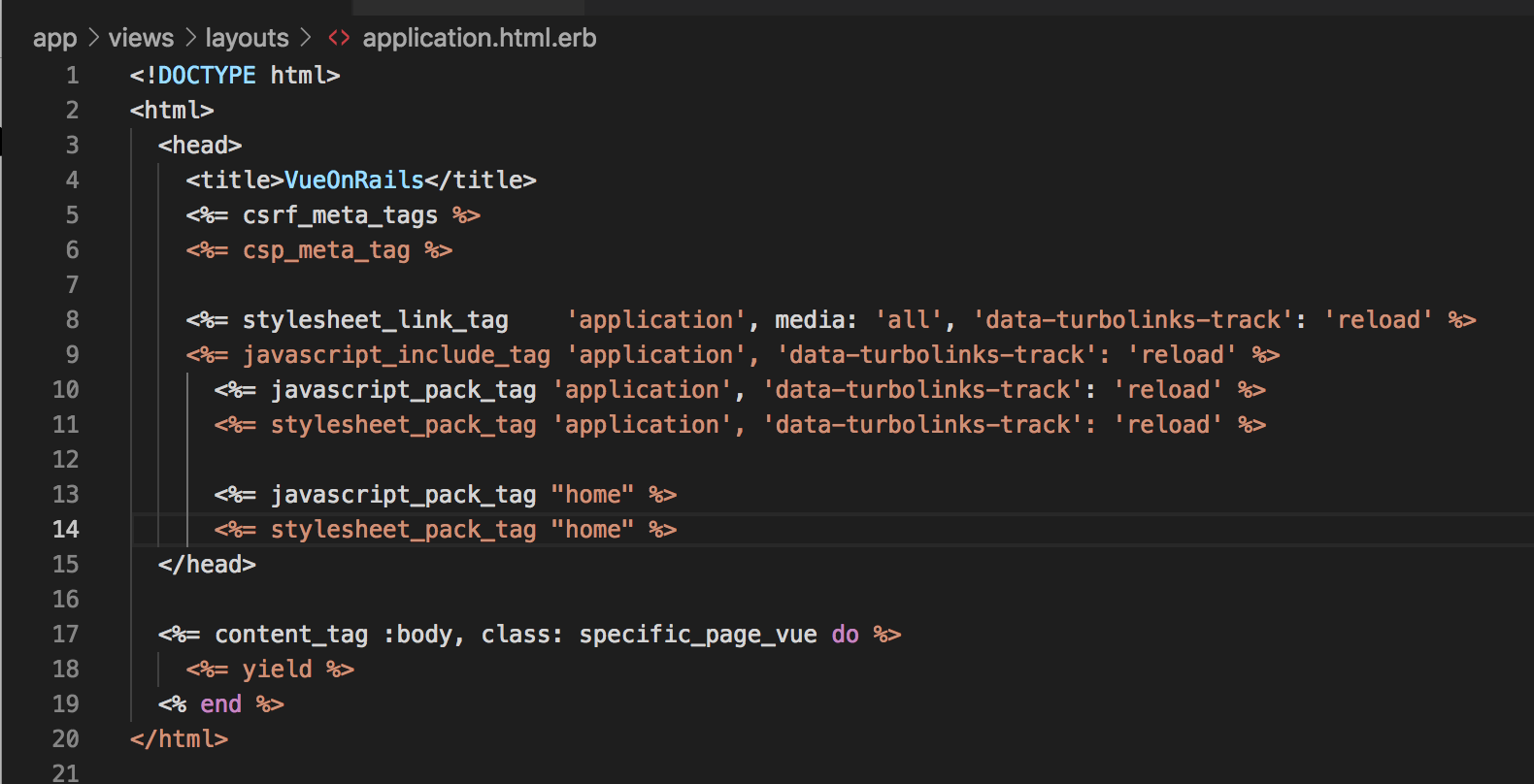Screen dimensions: 1534x784
Task: Select line number 14 in gutter
Action: tap(65, 530)
